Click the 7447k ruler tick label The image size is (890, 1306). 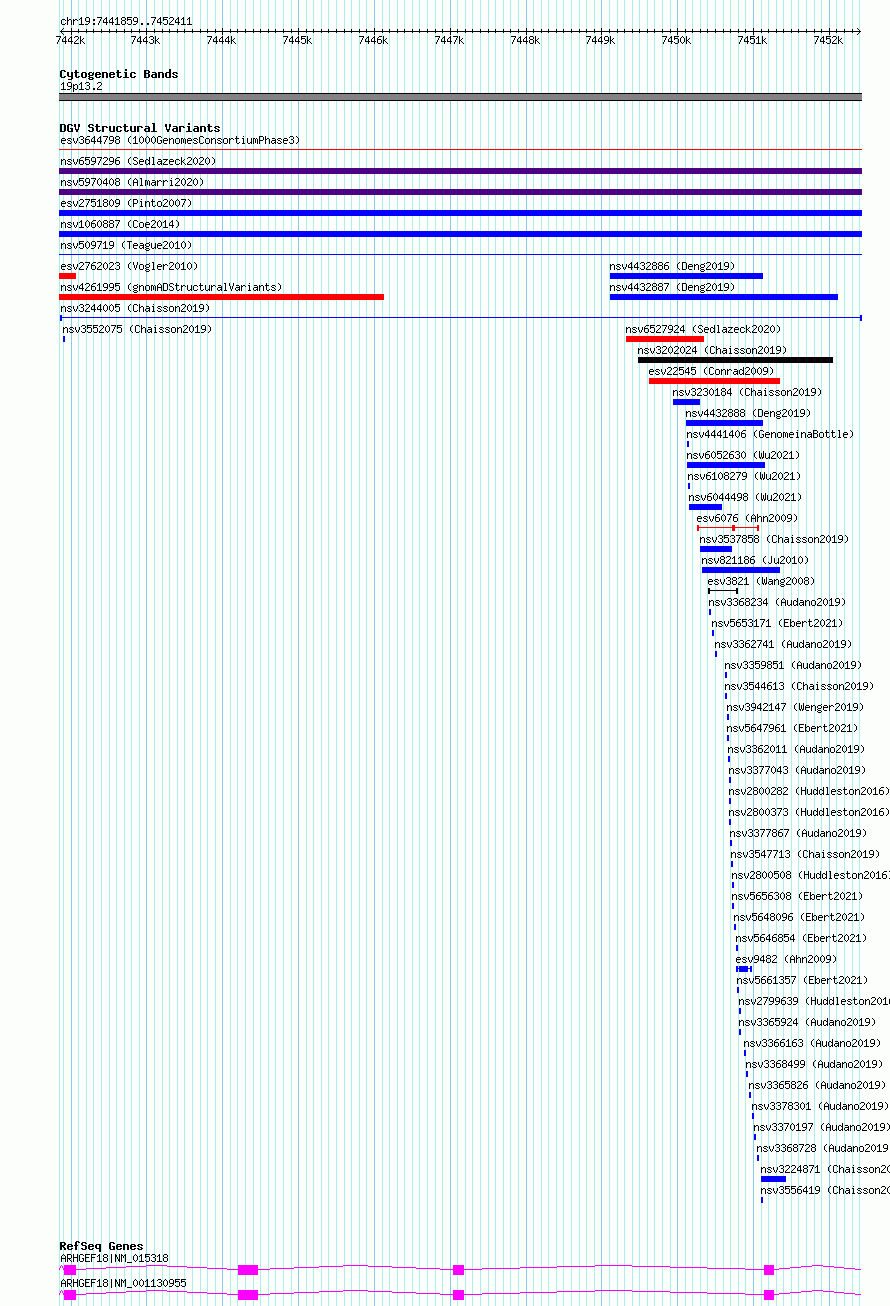(x=449, y=40)
